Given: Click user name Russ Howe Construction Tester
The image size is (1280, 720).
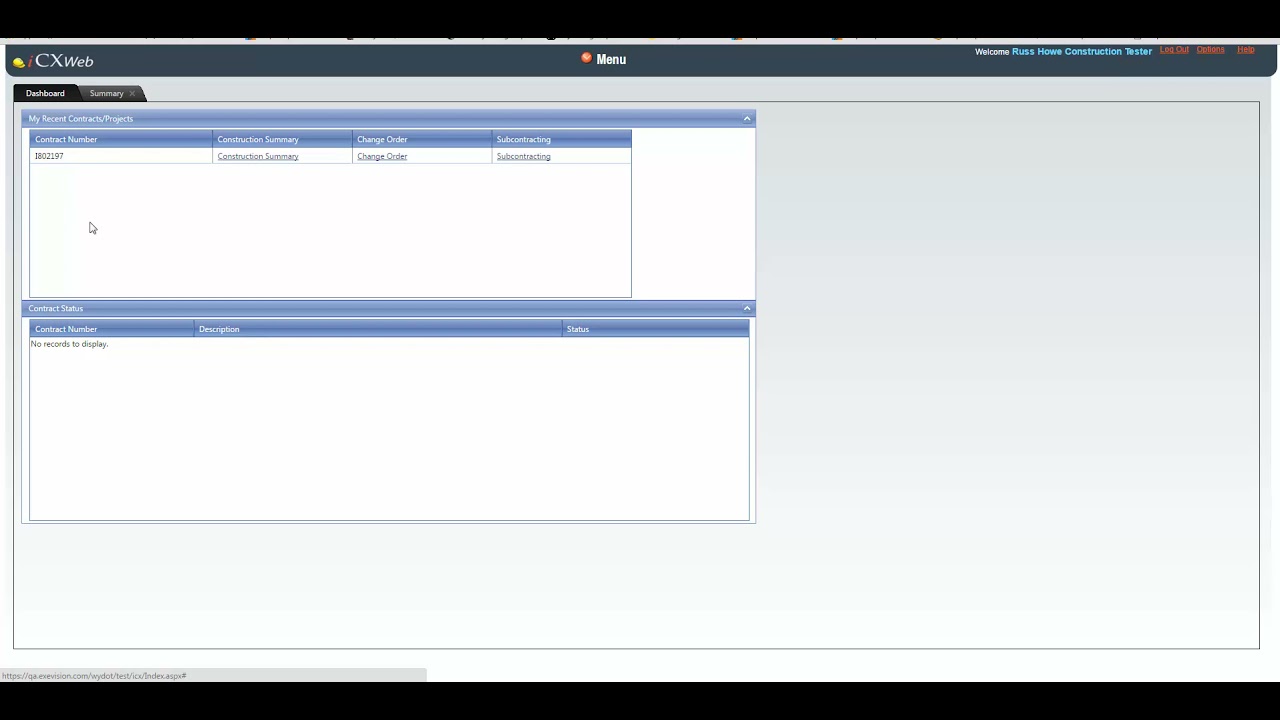Looking at the screenshot, I should (1082, 51).
